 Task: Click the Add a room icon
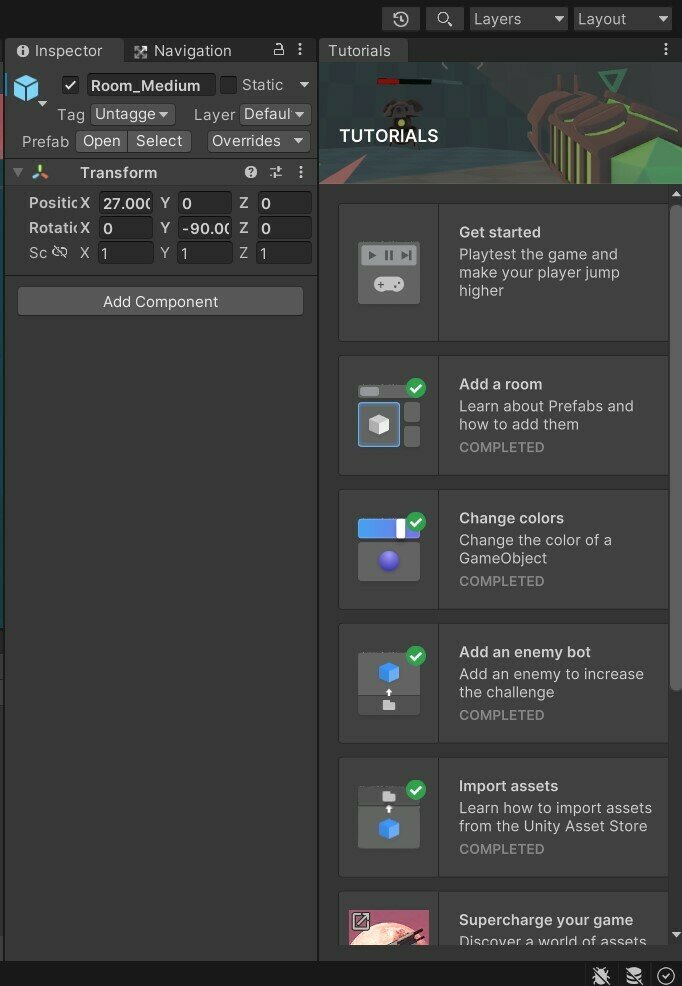click(388, 415)
